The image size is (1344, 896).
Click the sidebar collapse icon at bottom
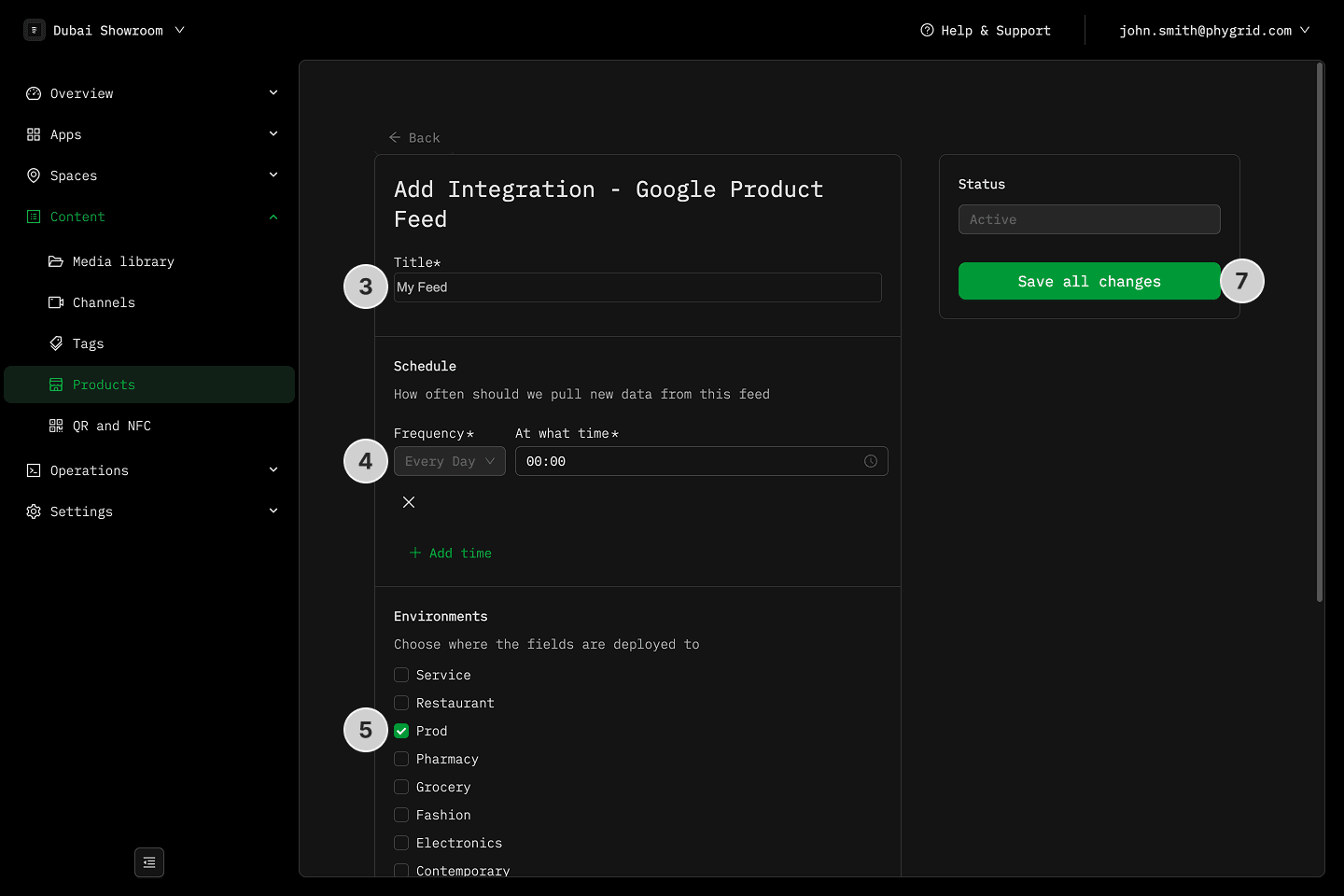[x=149, y=862]
